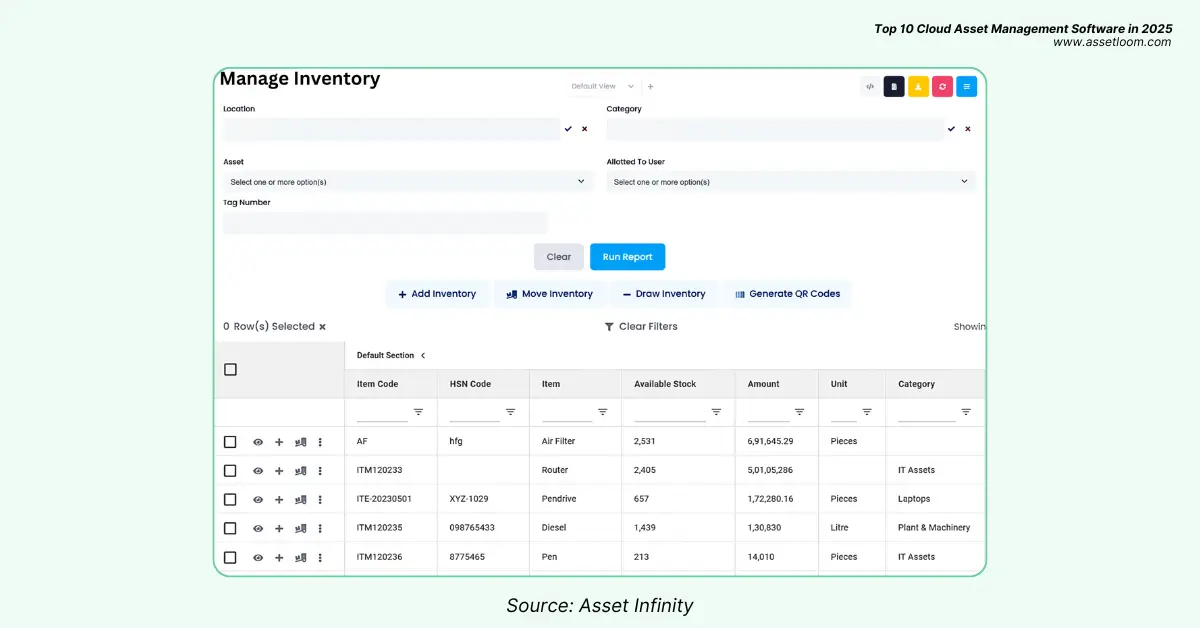This screenshot has height=628, width=1200.
Task: Open the embed code panel
Action: click(x=869, y=86)
